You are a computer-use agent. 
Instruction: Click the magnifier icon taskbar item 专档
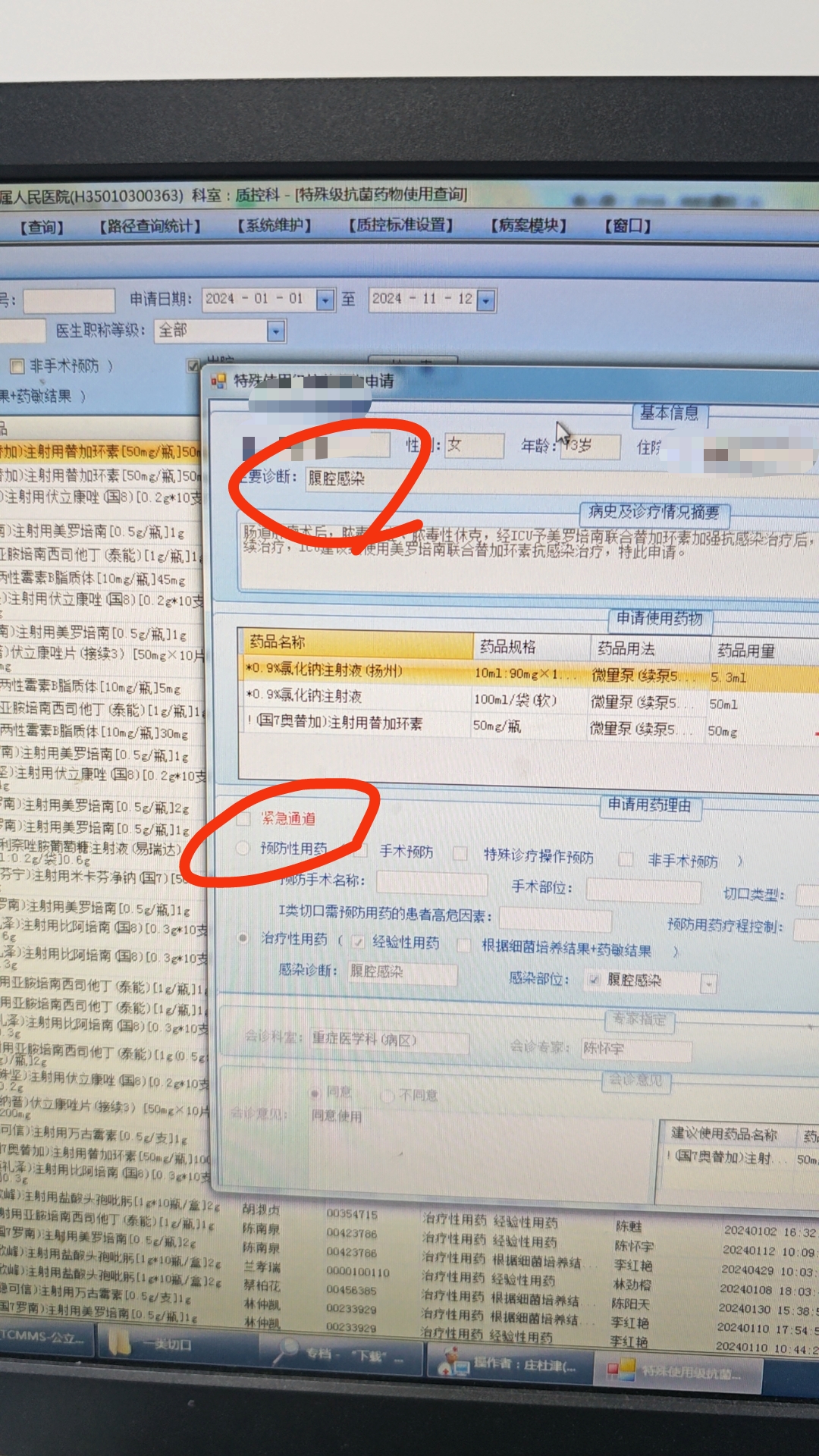pos(287,1351)
